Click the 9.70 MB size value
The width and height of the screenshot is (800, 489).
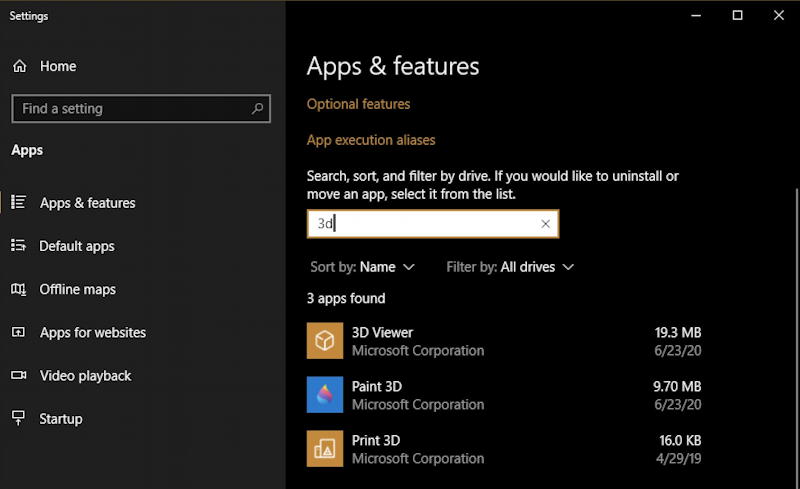coord(677,386)
